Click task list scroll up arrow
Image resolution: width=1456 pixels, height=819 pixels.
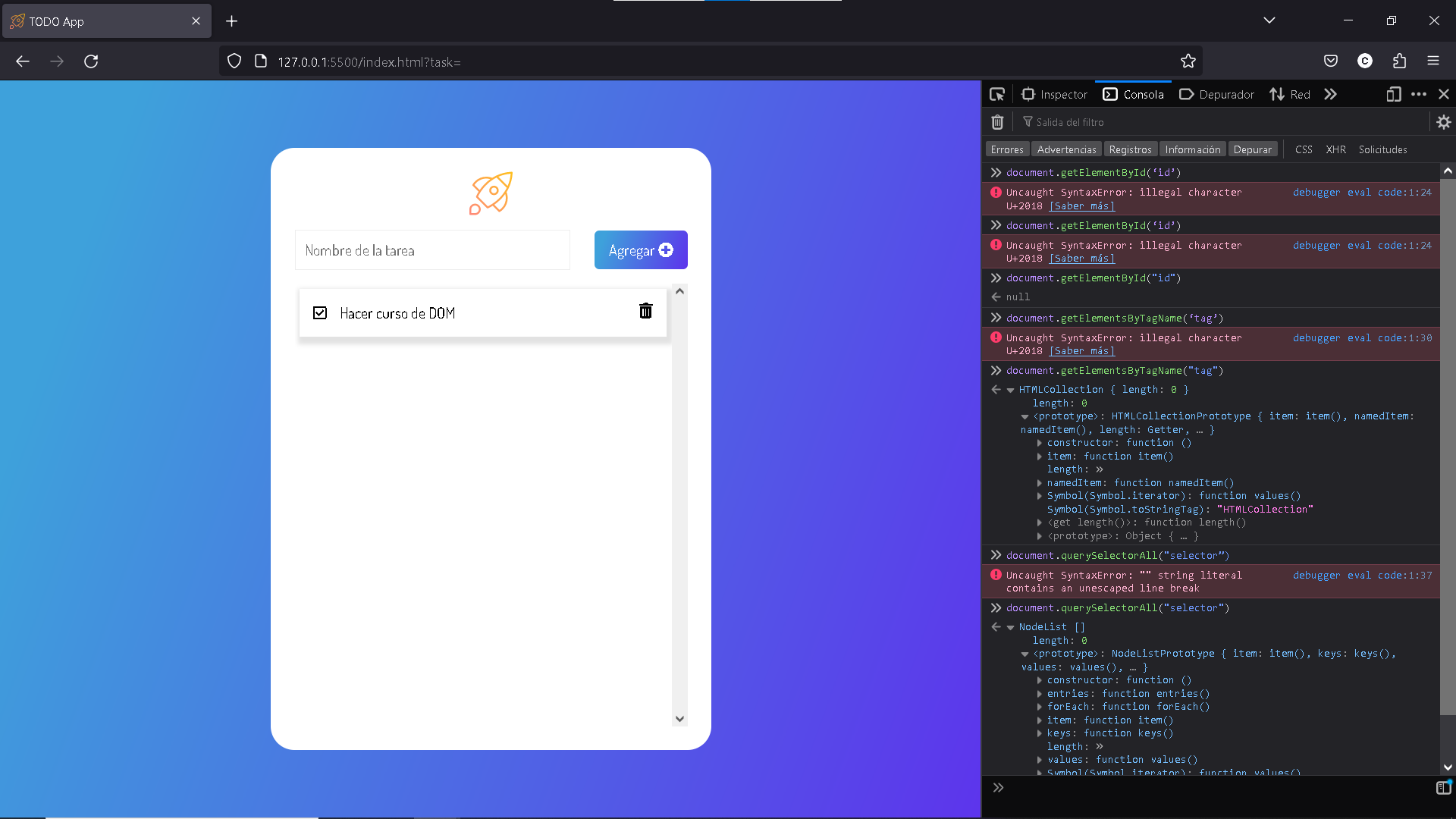click(679, 291)
